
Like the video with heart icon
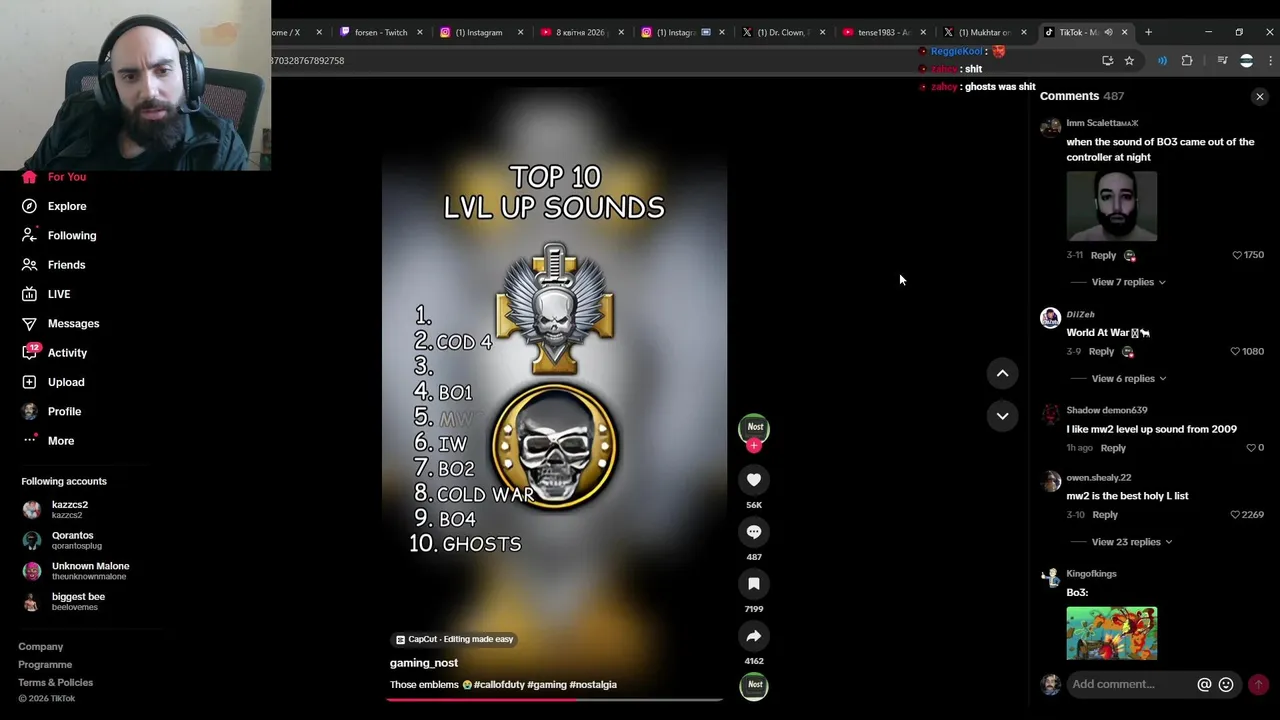tap(754, 480)
